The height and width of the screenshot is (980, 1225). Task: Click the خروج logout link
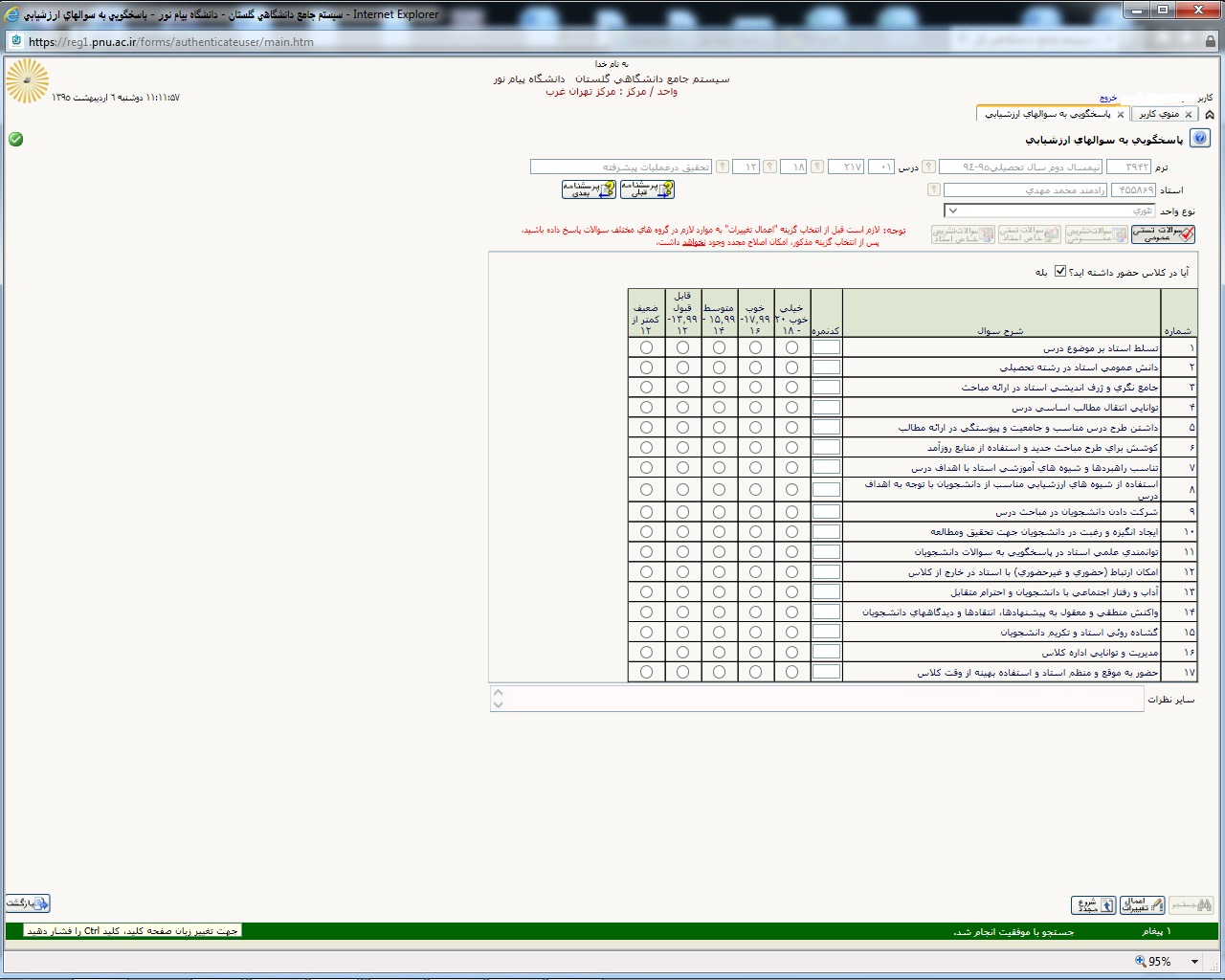point(1108,98)
